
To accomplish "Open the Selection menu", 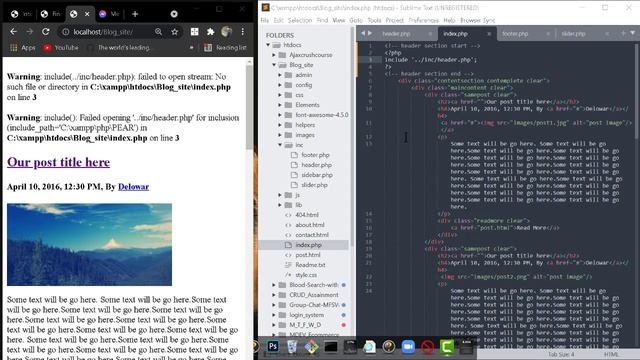I will 300,20.
